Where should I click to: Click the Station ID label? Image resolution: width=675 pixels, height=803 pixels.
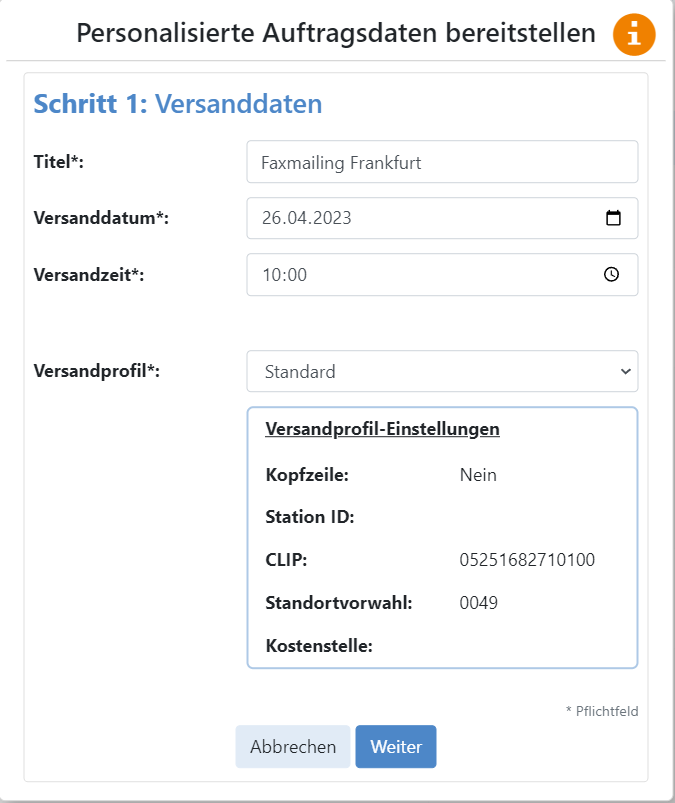pos(310,517)
